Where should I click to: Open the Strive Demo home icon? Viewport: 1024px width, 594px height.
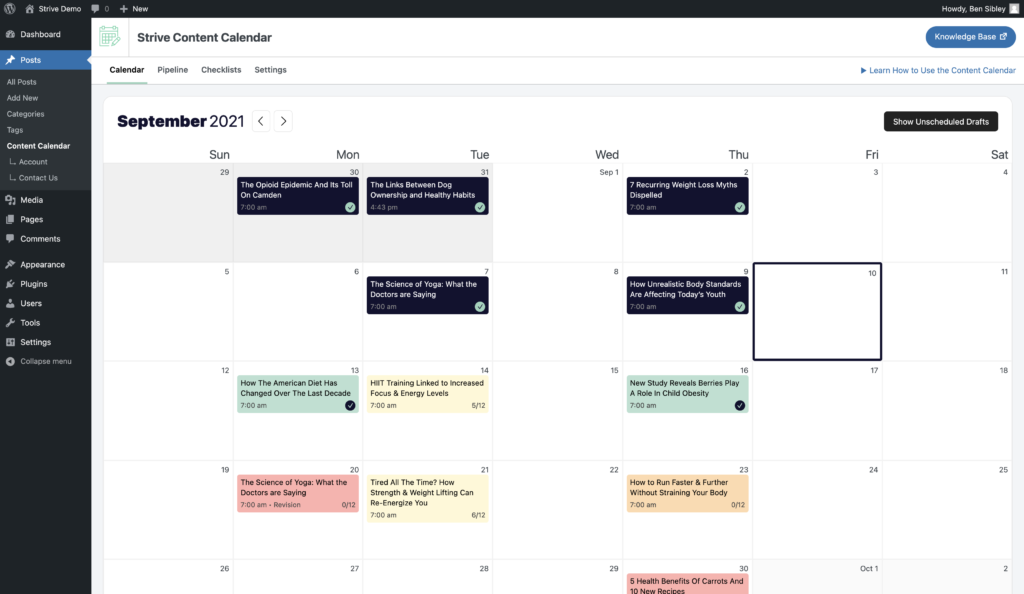(29, 8)
